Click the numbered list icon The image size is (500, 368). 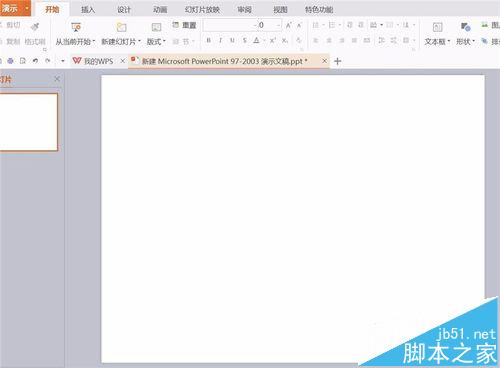332,25
